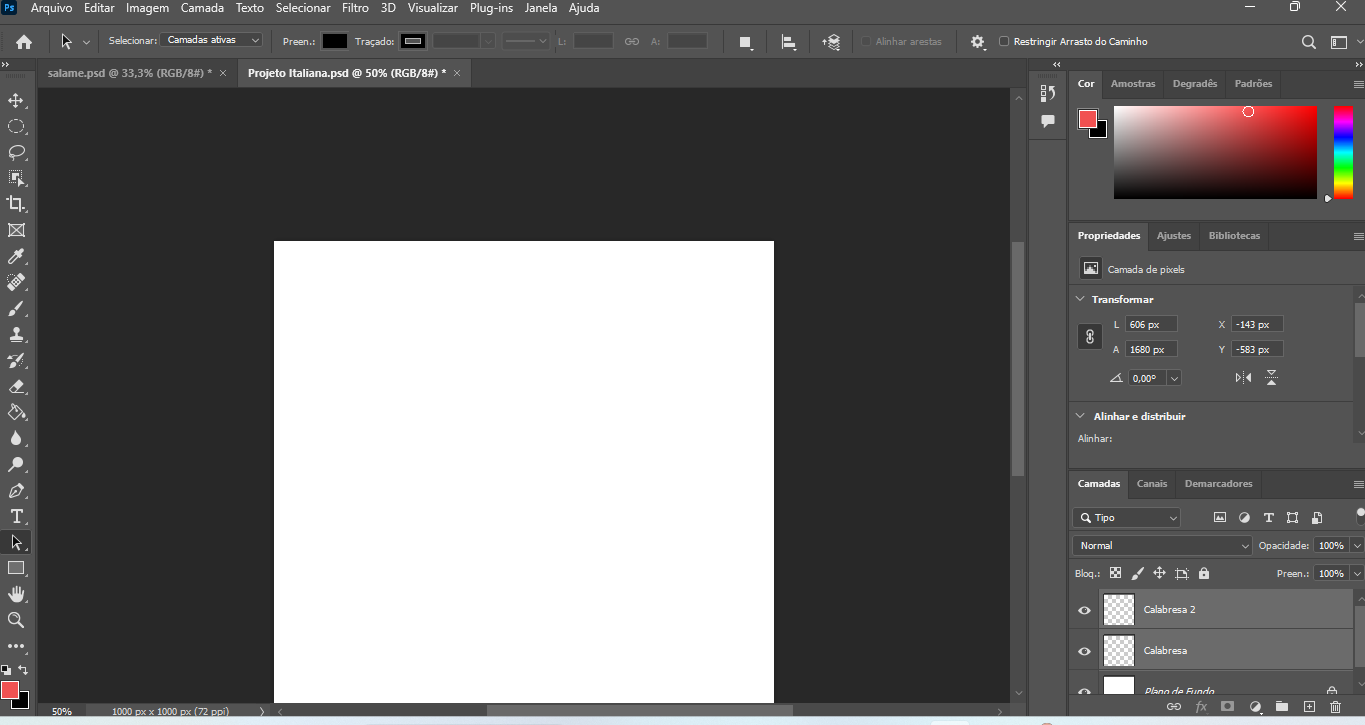
Task: Open the options bar gear settings
Action: [x=978, y=42]
